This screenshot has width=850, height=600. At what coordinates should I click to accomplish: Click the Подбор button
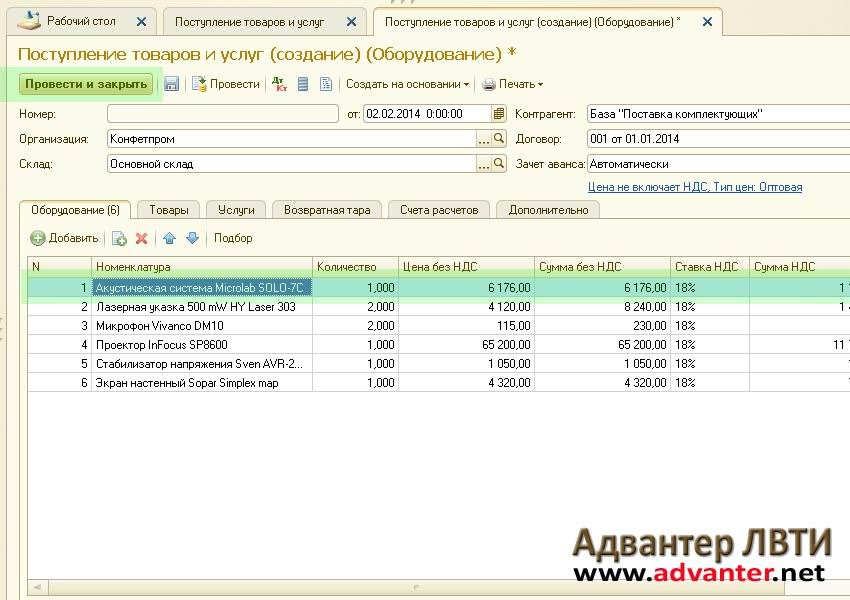233,238
